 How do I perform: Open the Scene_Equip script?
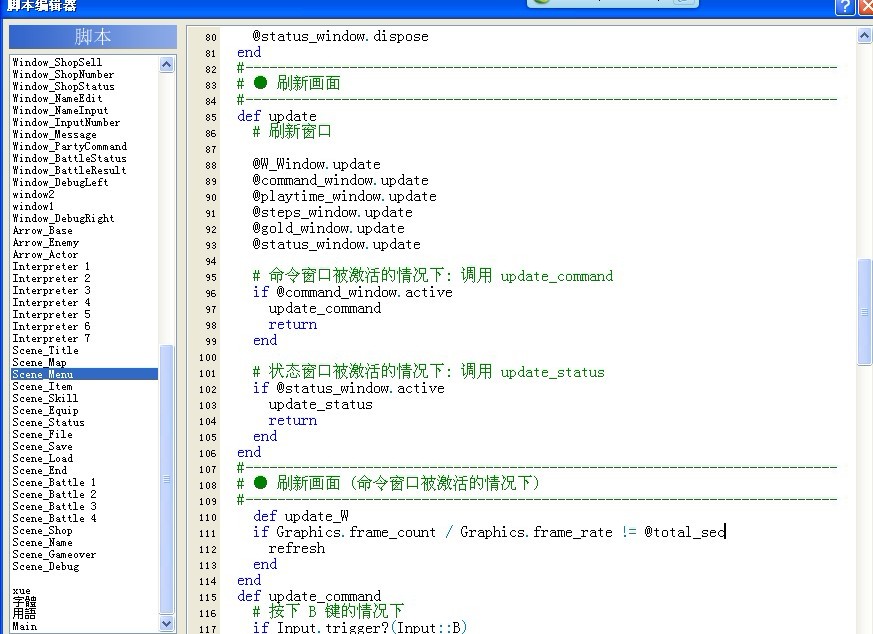[x=45, y=411]
